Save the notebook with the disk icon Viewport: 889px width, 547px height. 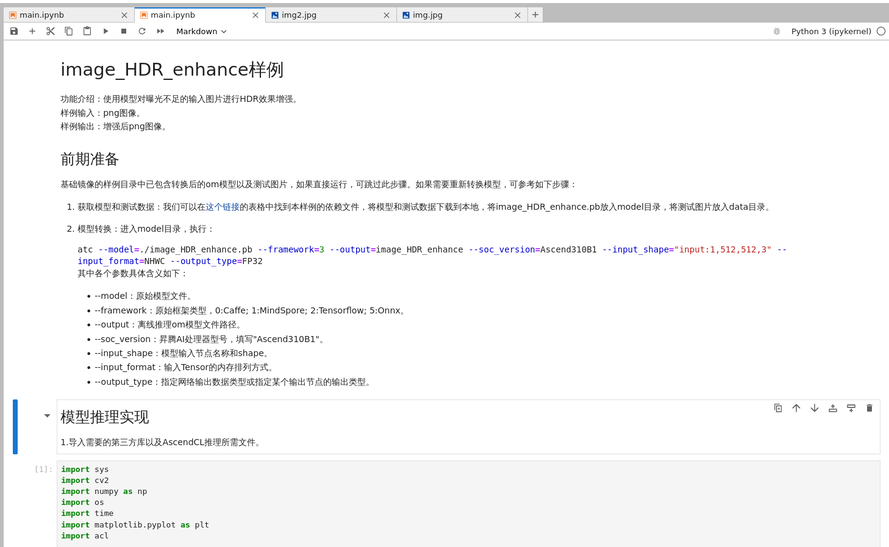pyautogui.click(x=14, y=31)
